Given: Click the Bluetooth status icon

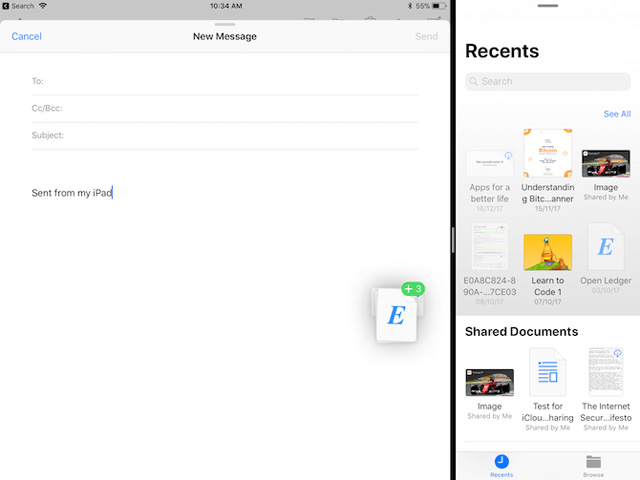Looking at the screenshot, I should (x=410, y=6).
